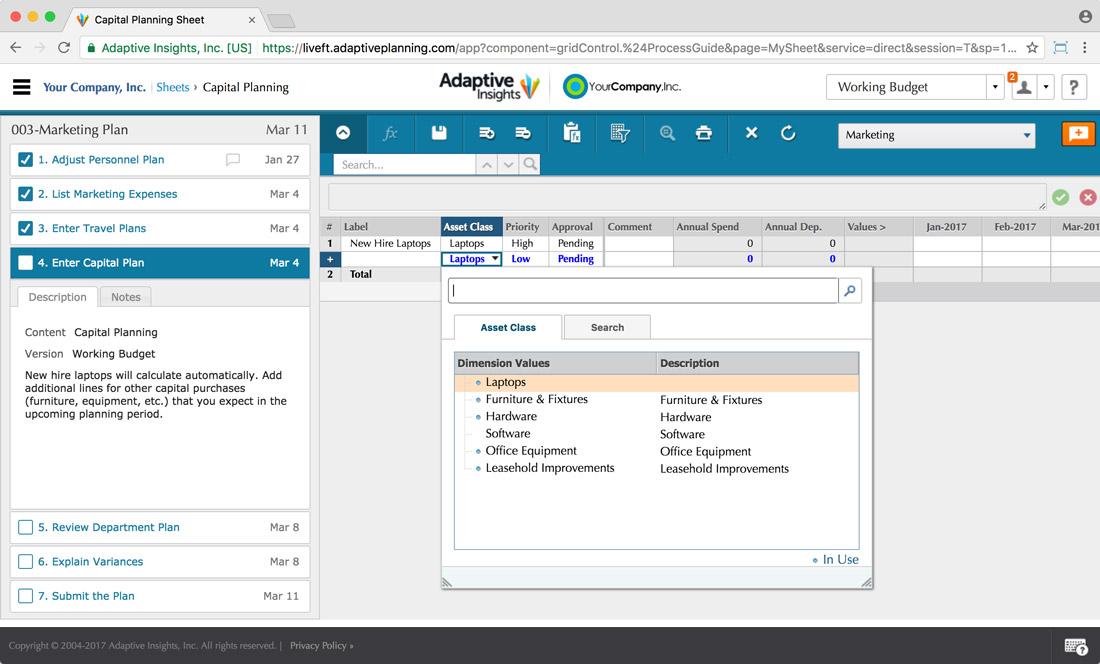Go to next search result arrow
The width and height of the screenshot is (1100, 664).
pyautogui.click(x=509, y=165)
